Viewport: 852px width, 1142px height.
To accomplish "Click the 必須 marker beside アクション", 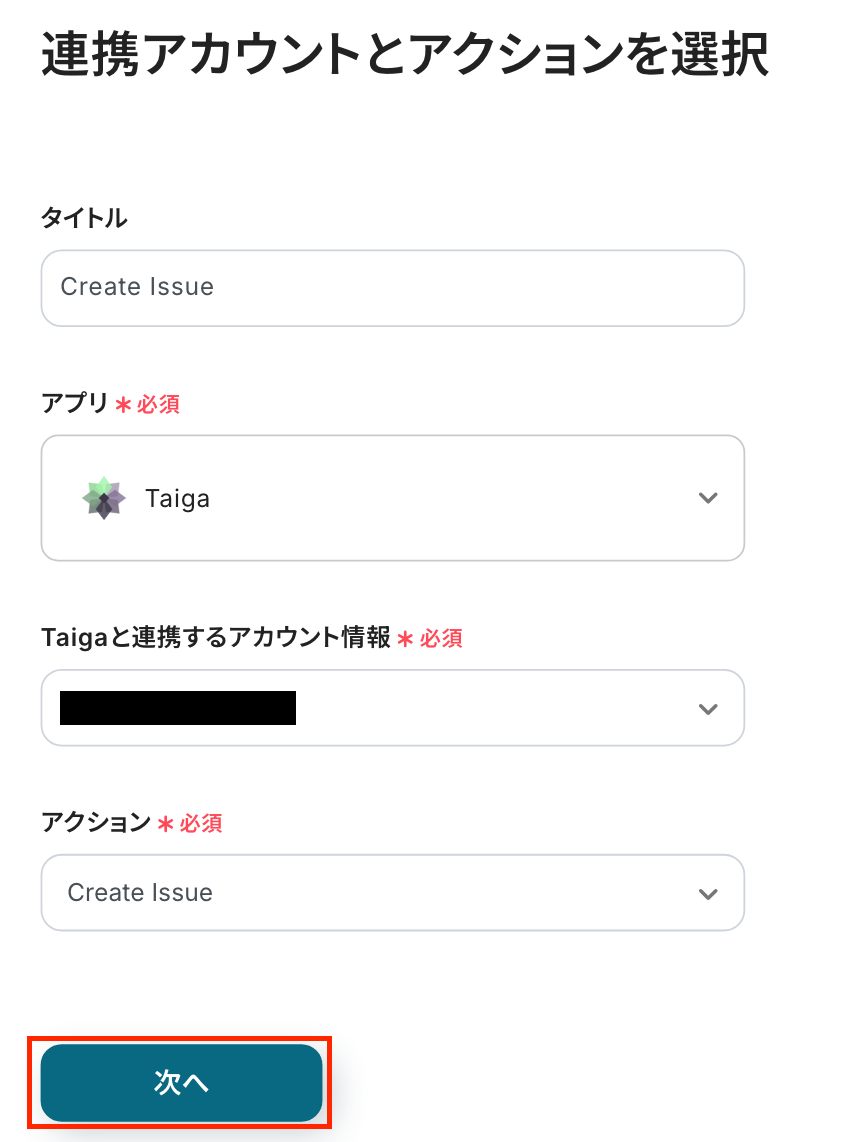I will [201, 823].
